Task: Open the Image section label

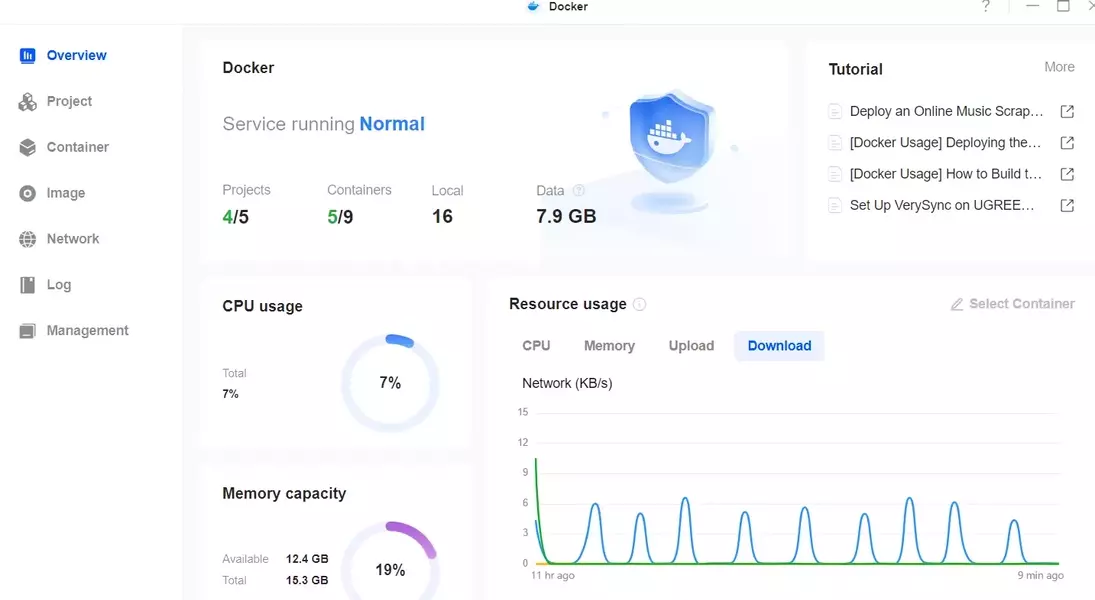Action: tap(66, 193)
